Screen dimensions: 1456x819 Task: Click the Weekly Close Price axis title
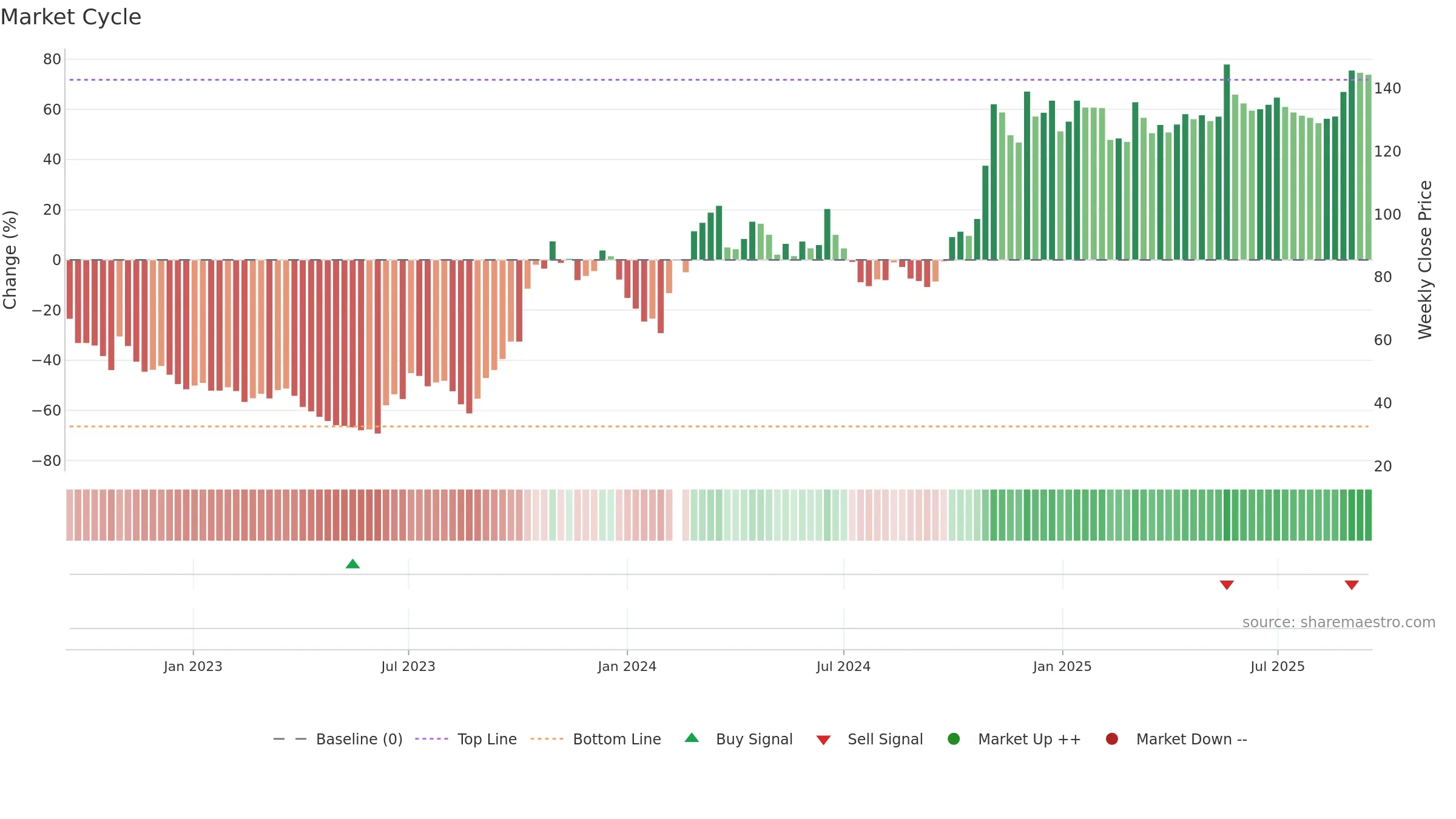pyautogui.click(x=1425, y=260)
